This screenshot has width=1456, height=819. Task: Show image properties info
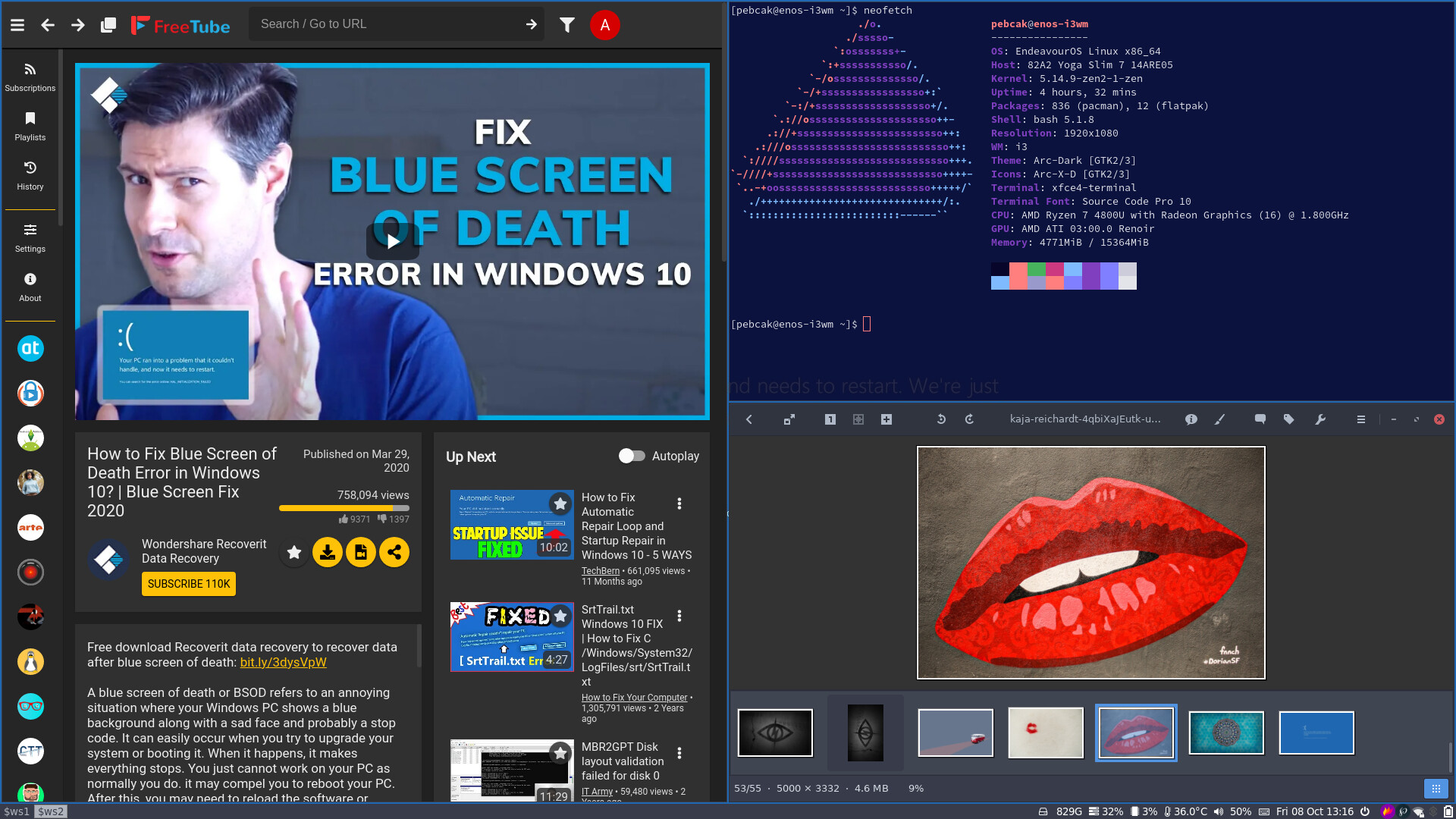tap(1191, 419)
